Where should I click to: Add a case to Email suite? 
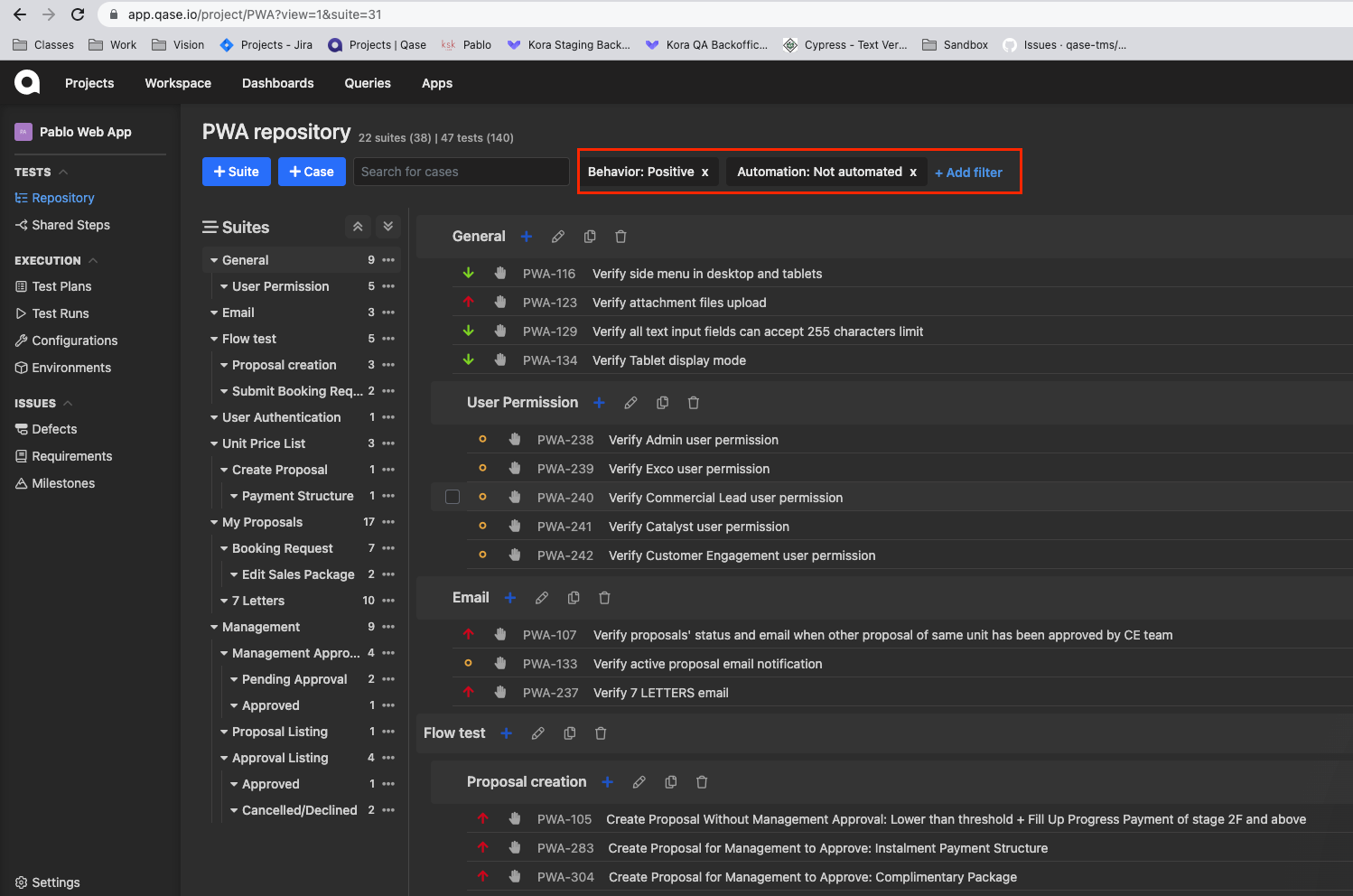[510, 598]
